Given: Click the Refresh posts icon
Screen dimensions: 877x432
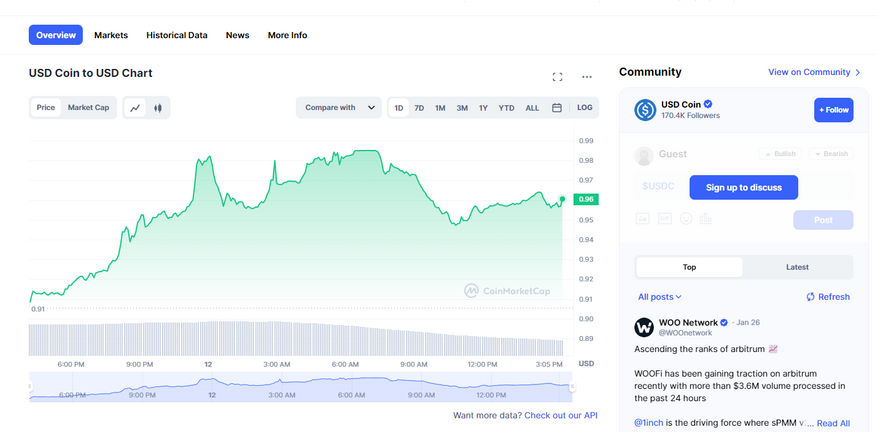Looking at the screenshot, I should pyautogui.click(x=810, y=297).
